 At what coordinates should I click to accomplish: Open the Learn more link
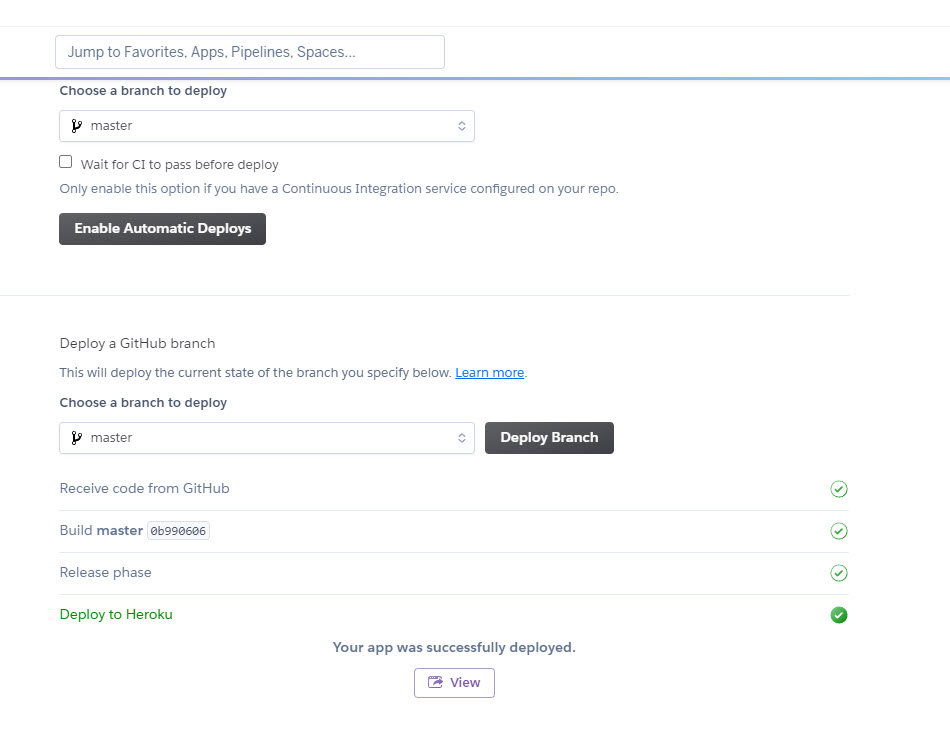point(490,373)
